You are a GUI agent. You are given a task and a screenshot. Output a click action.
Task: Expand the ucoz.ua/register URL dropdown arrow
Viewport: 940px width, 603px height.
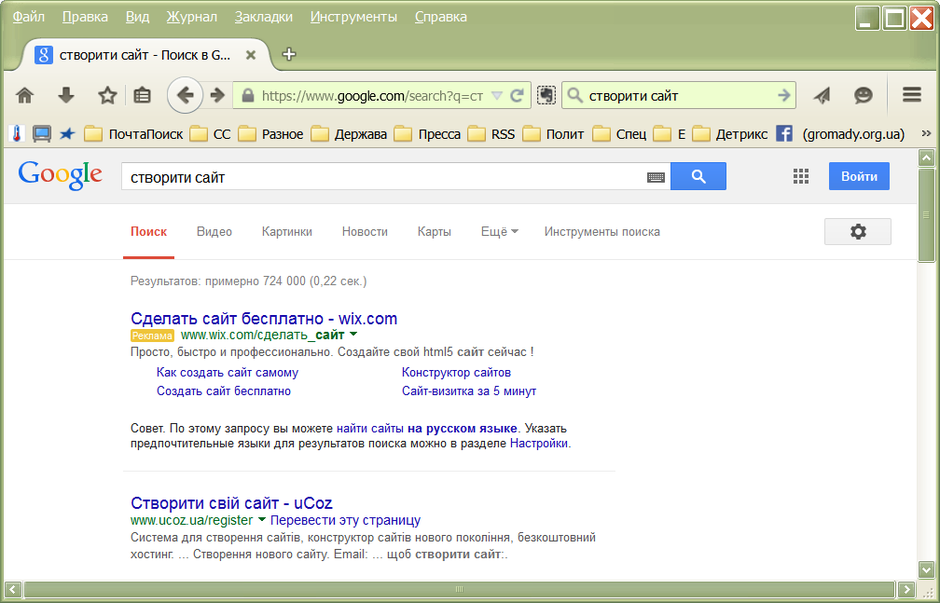[x=261, y=519]
